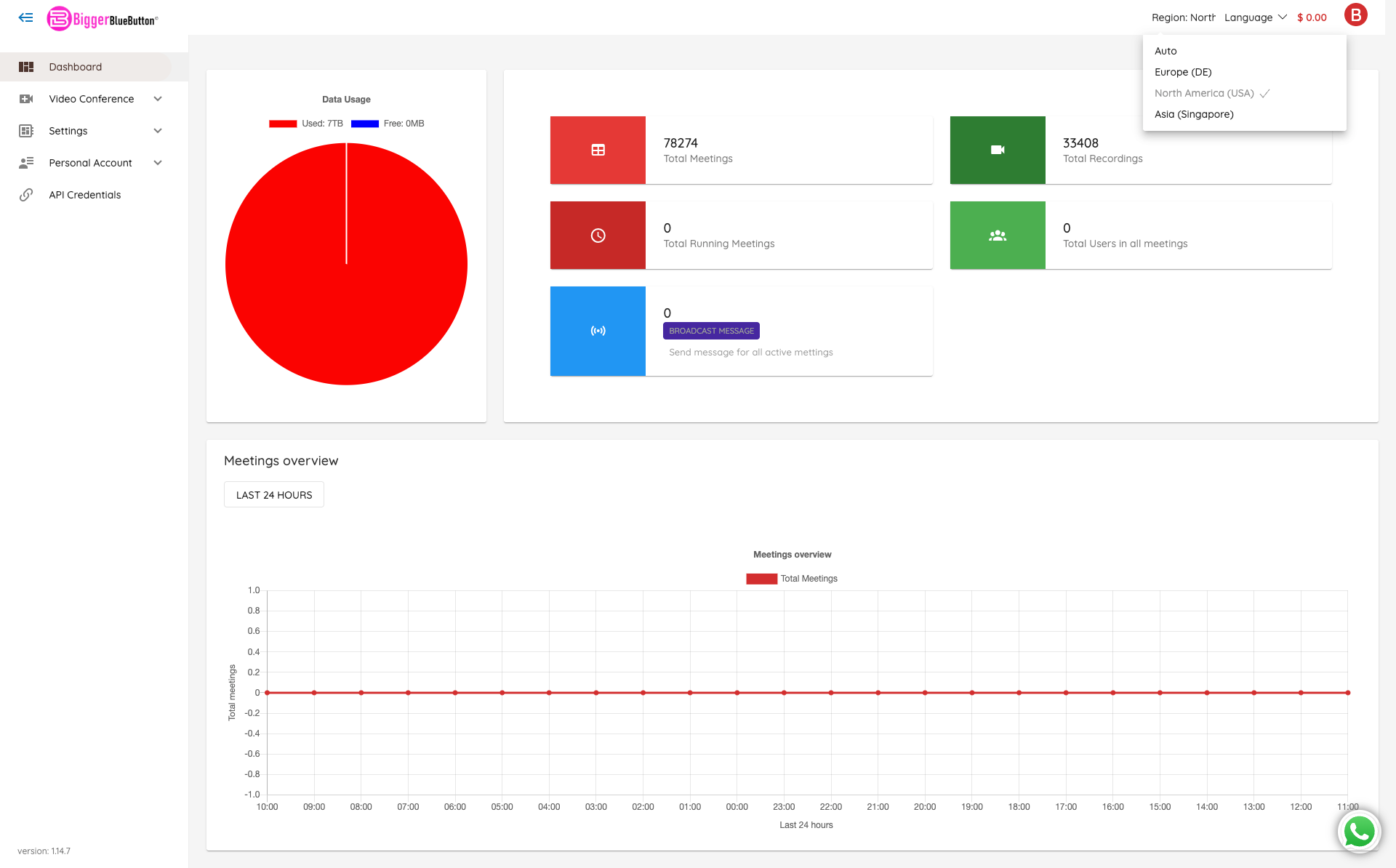The width and height of the screenshot is (1396, 868).
Task: Click the 33408 Total Recordings card
Action: (x=1141, y=150)
